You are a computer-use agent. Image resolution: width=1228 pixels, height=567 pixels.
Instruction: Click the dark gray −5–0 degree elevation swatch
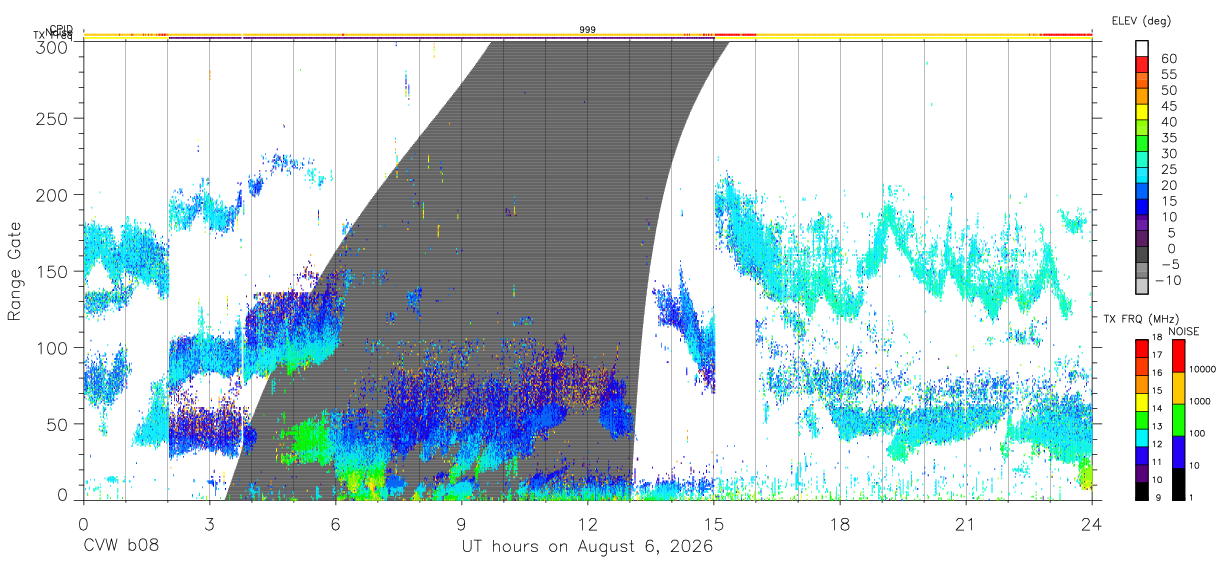[x=1141, y=256]
